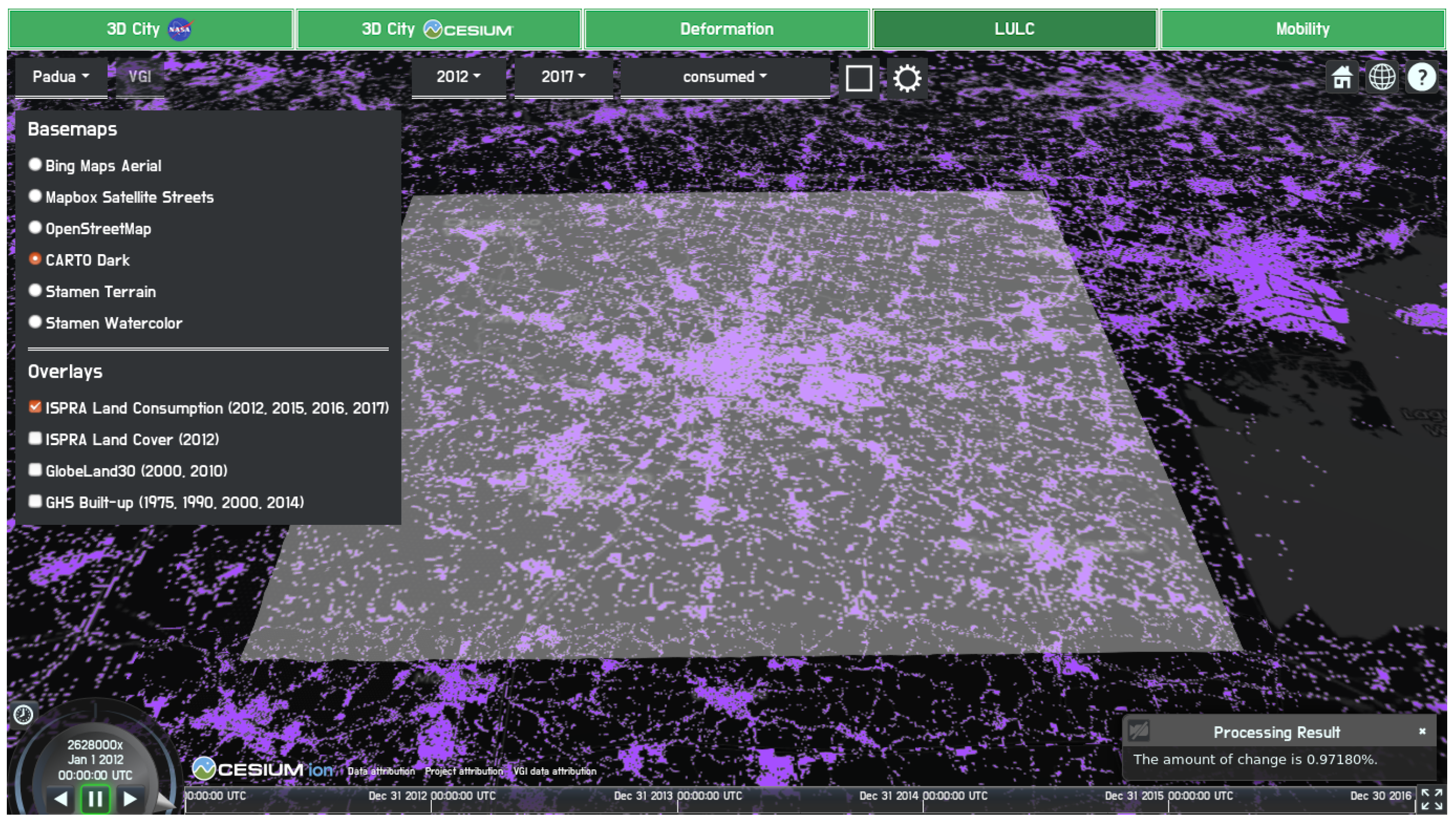
Task: Uncheck the ISPRA Land Consumption overlay
Action: coord(35,407)
